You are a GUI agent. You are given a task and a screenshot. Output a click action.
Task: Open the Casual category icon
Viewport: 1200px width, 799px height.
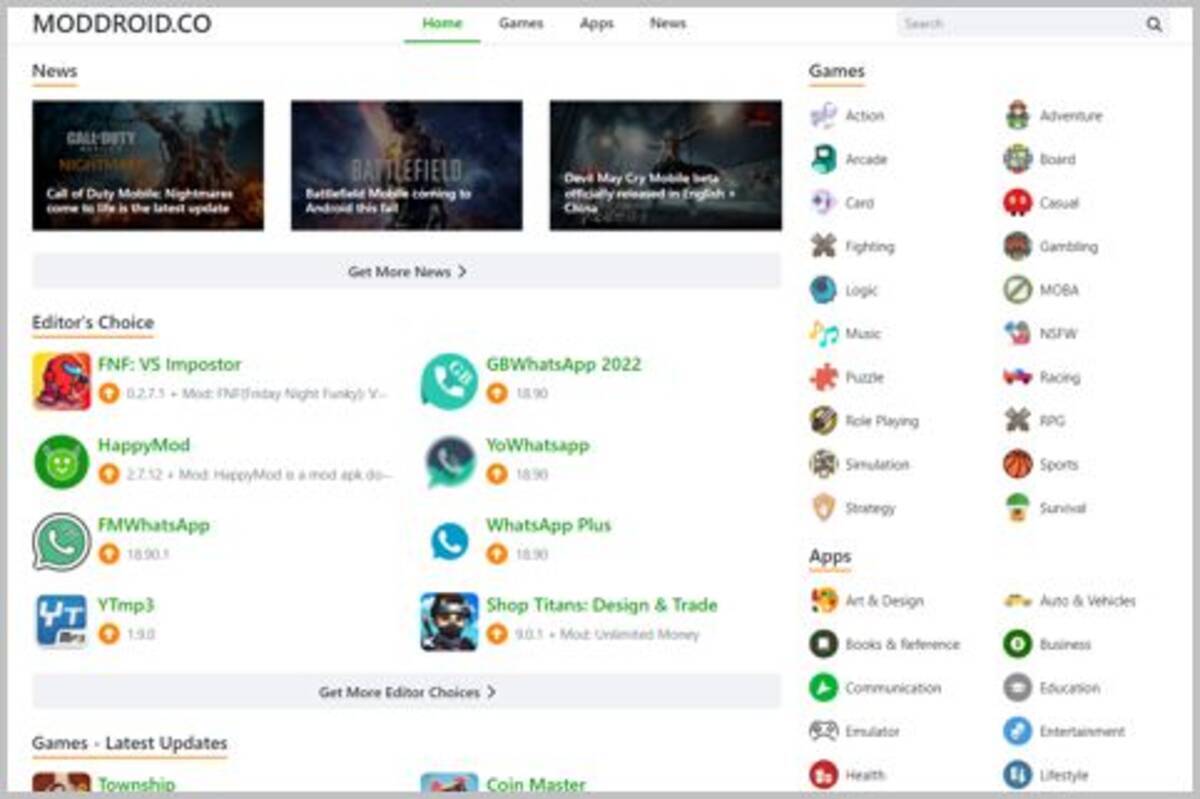pos(1017,203)
